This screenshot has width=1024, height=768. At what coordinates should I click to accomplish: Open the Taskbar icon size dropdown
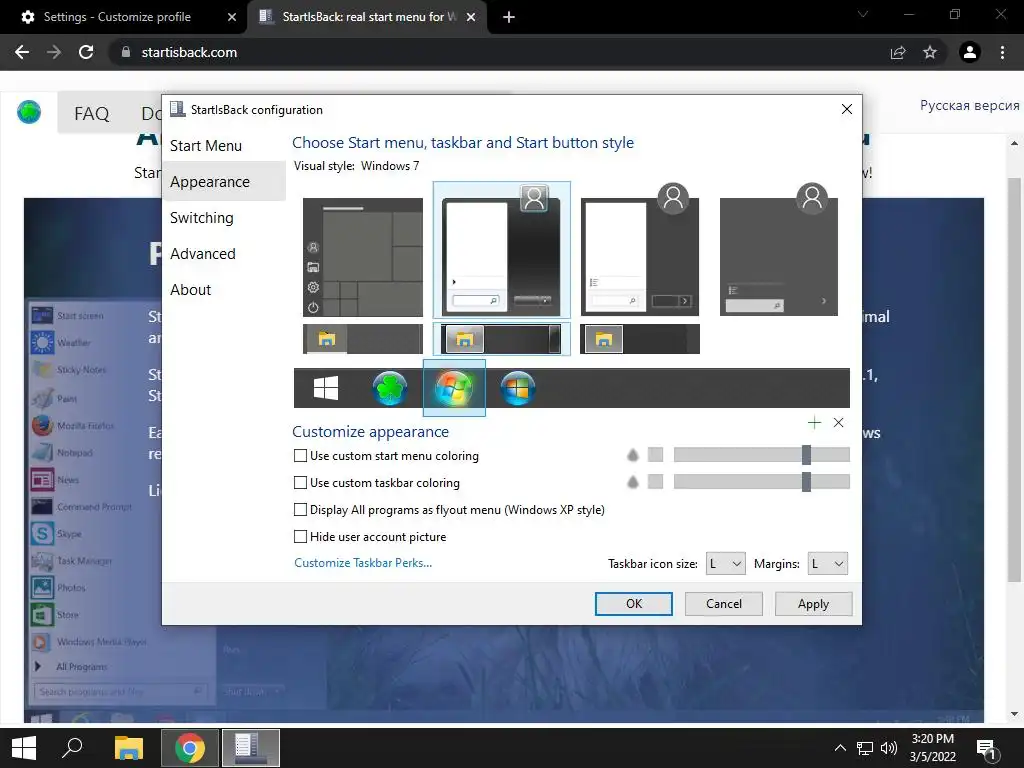click(x=726, y=564)
